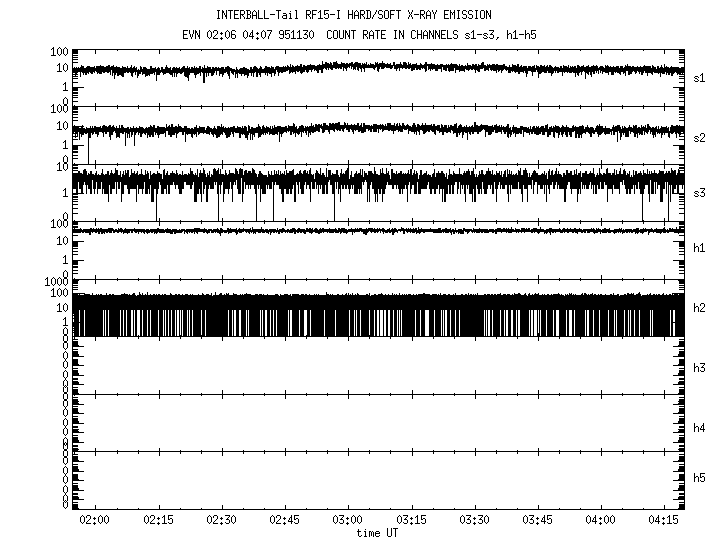Select the 02:30 time tick label

(x=221, y=520)
